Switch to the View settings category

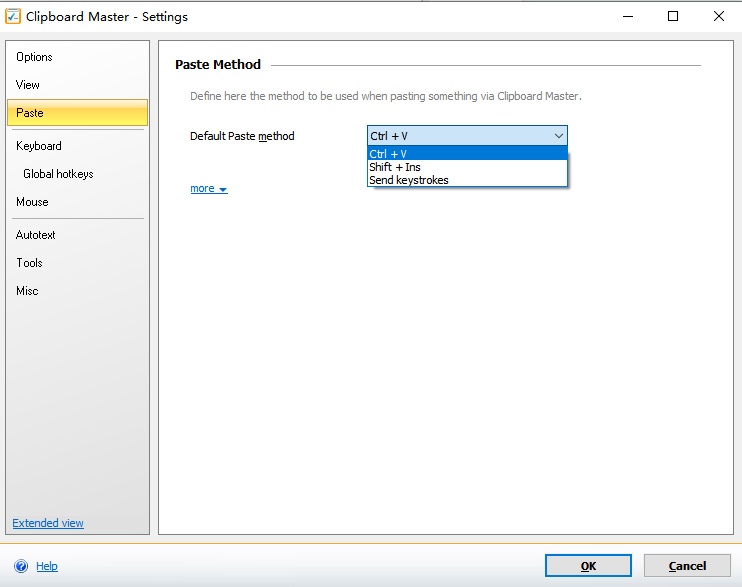28,85
